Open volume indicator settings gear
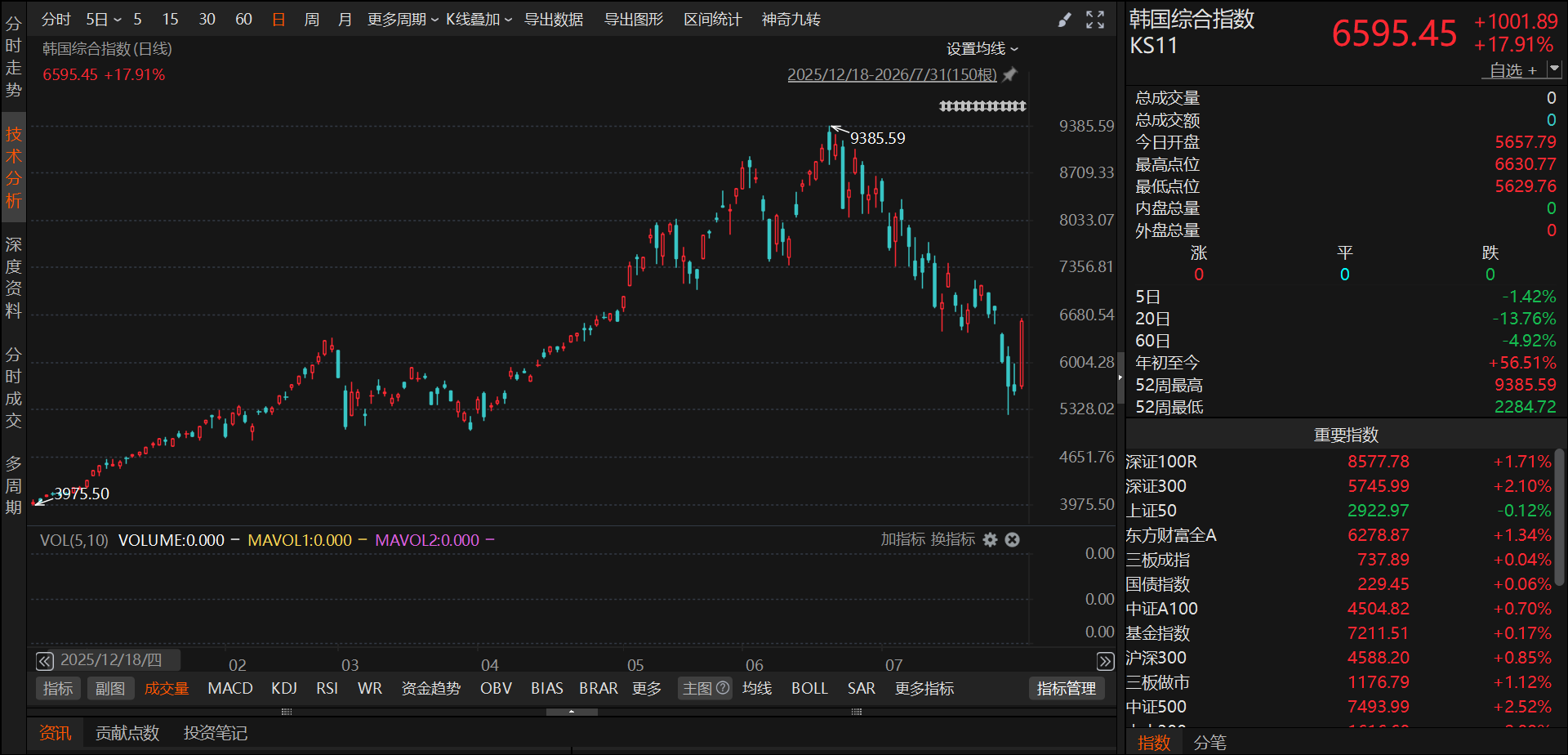 click(x=990, y=539)
